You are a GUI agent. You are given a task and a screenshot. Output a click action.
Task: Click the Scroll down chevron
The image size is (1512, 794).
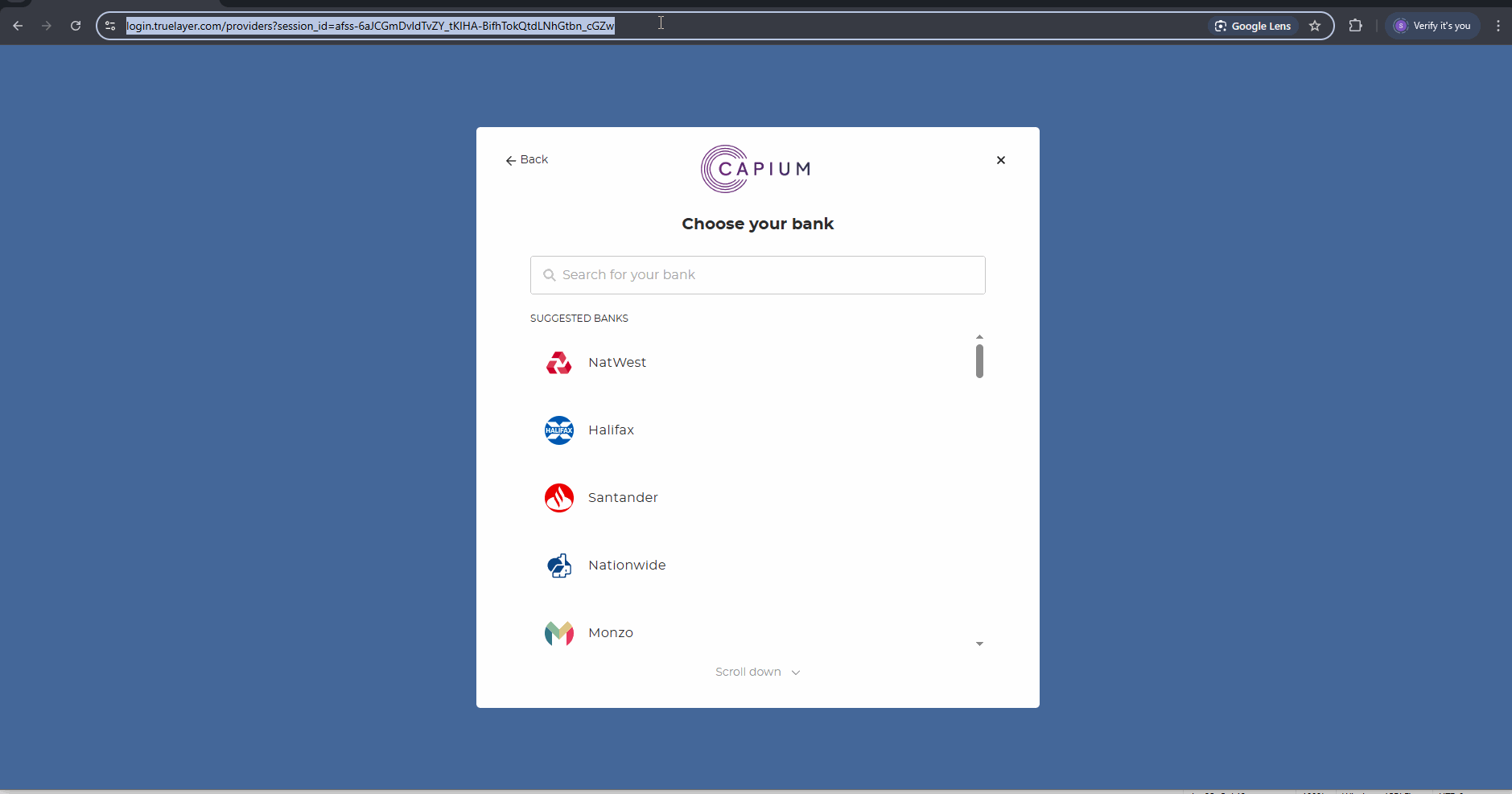coord(796,673)
